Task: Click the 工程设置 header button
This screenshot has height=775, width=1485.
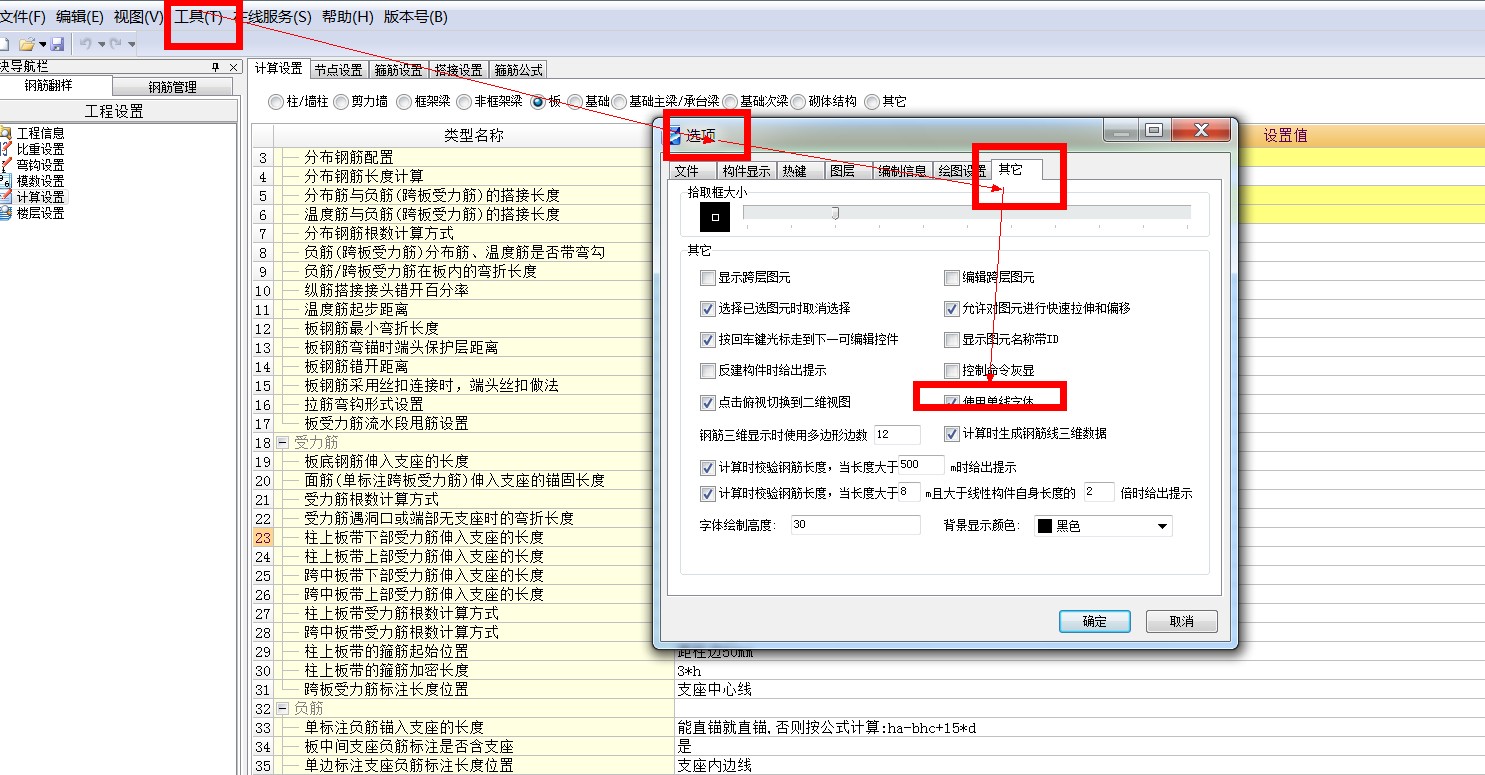Action: [114, 111]
